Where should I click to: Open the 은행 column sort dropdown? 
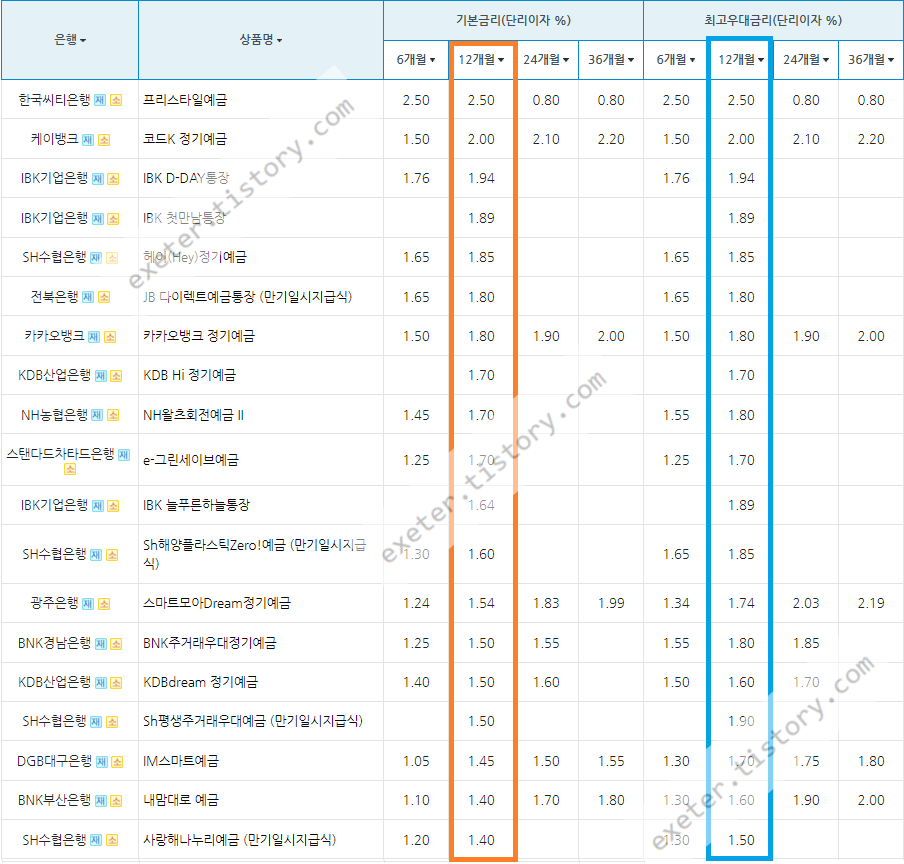[x=70, y=39]
